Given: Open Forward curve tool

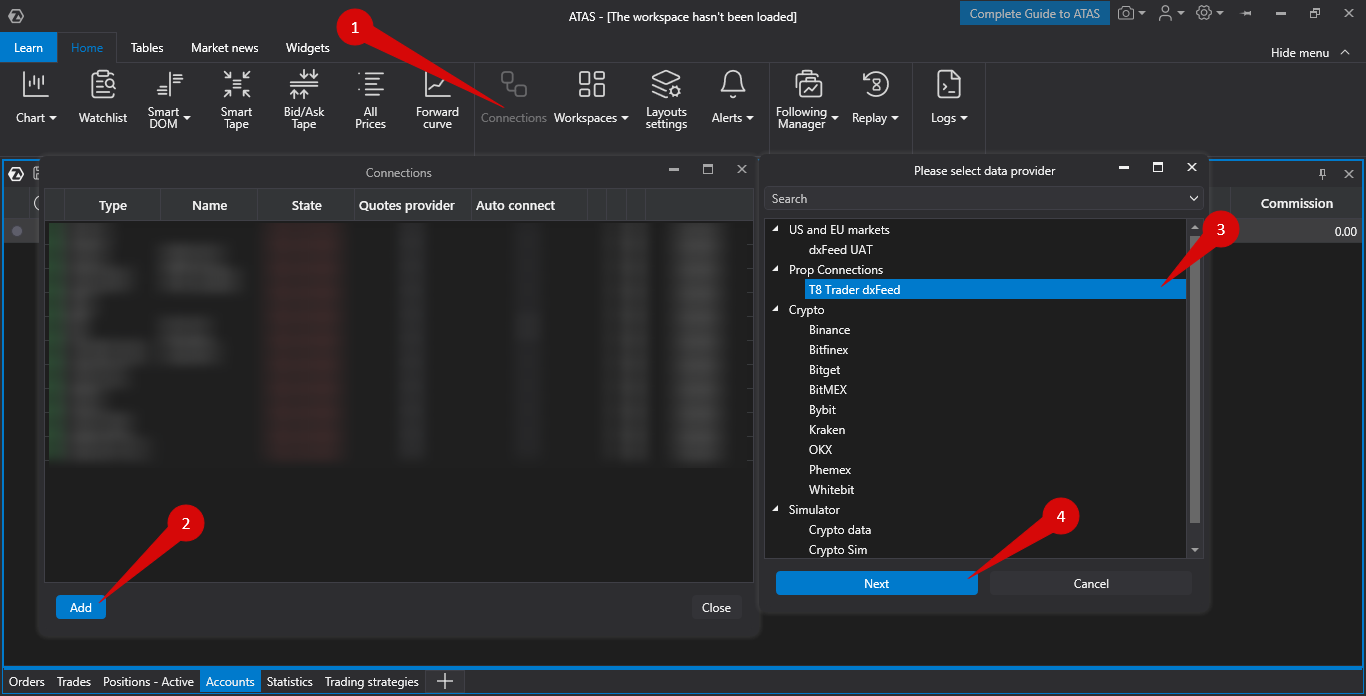Looking at the screenshot, I should coord(437,100).
